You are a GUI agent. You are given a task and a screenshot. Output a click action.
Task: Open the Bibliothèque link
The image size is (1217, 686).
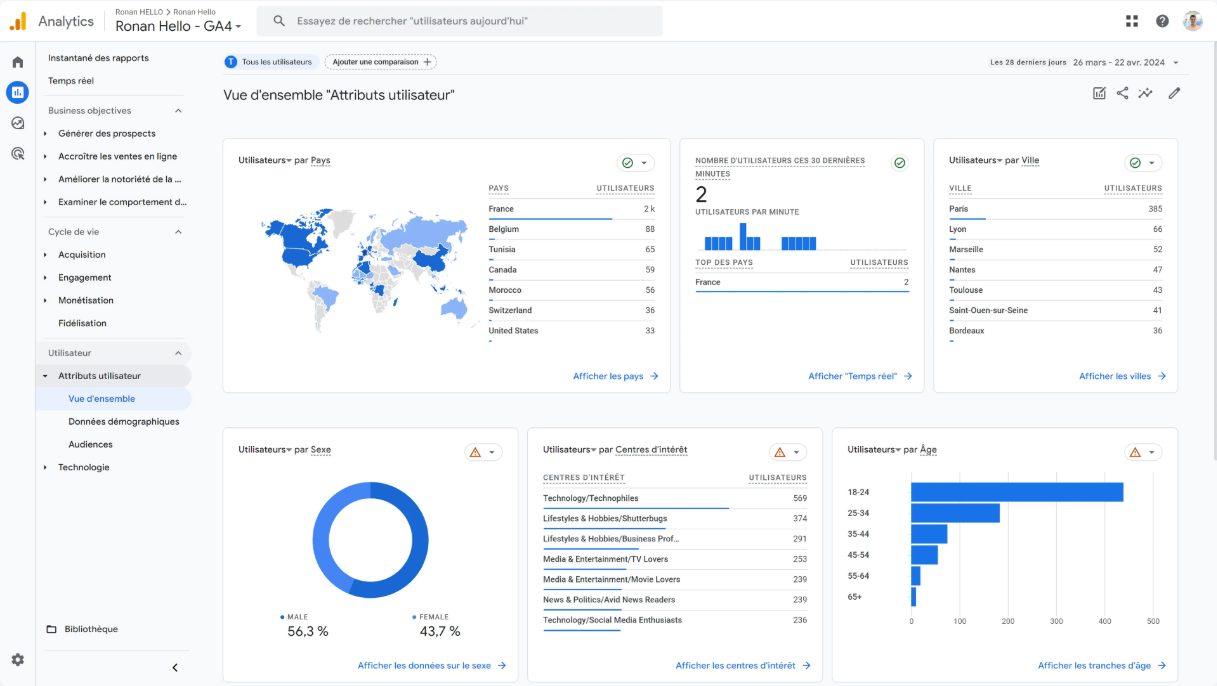coord(91,629)
